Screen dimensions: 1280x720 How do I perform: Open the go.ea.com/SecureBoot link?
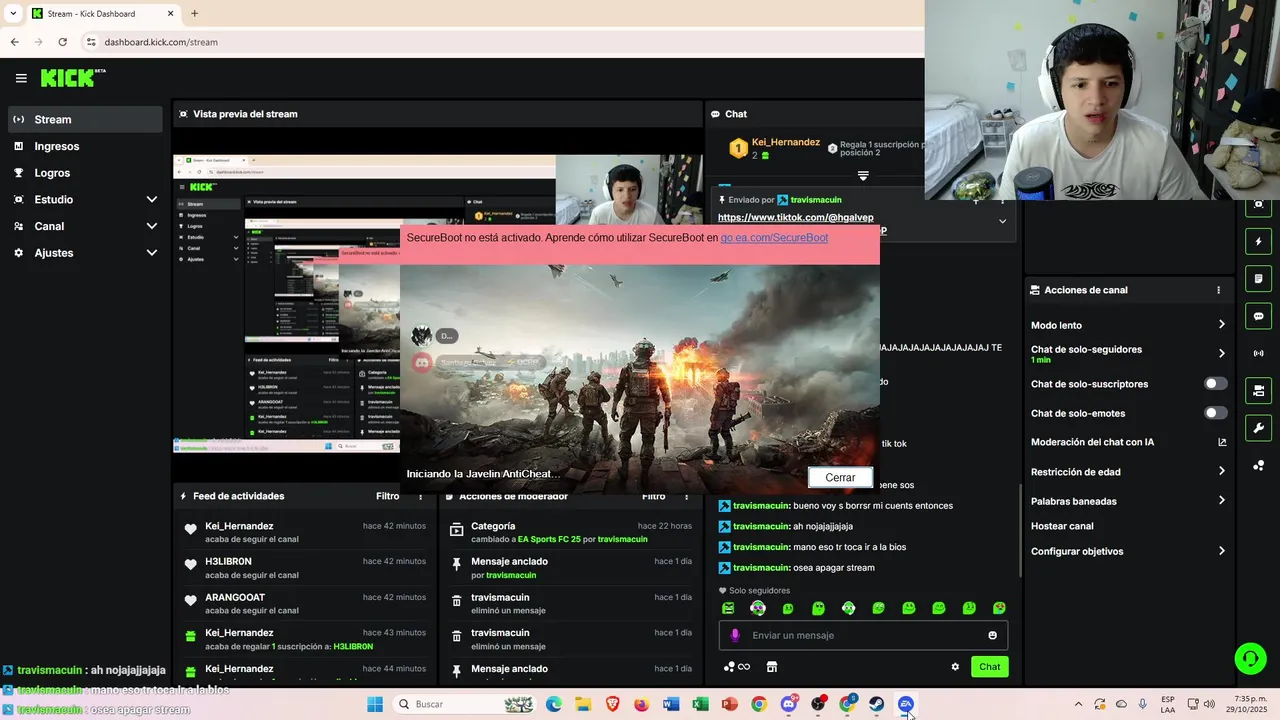tap(774, 238)
